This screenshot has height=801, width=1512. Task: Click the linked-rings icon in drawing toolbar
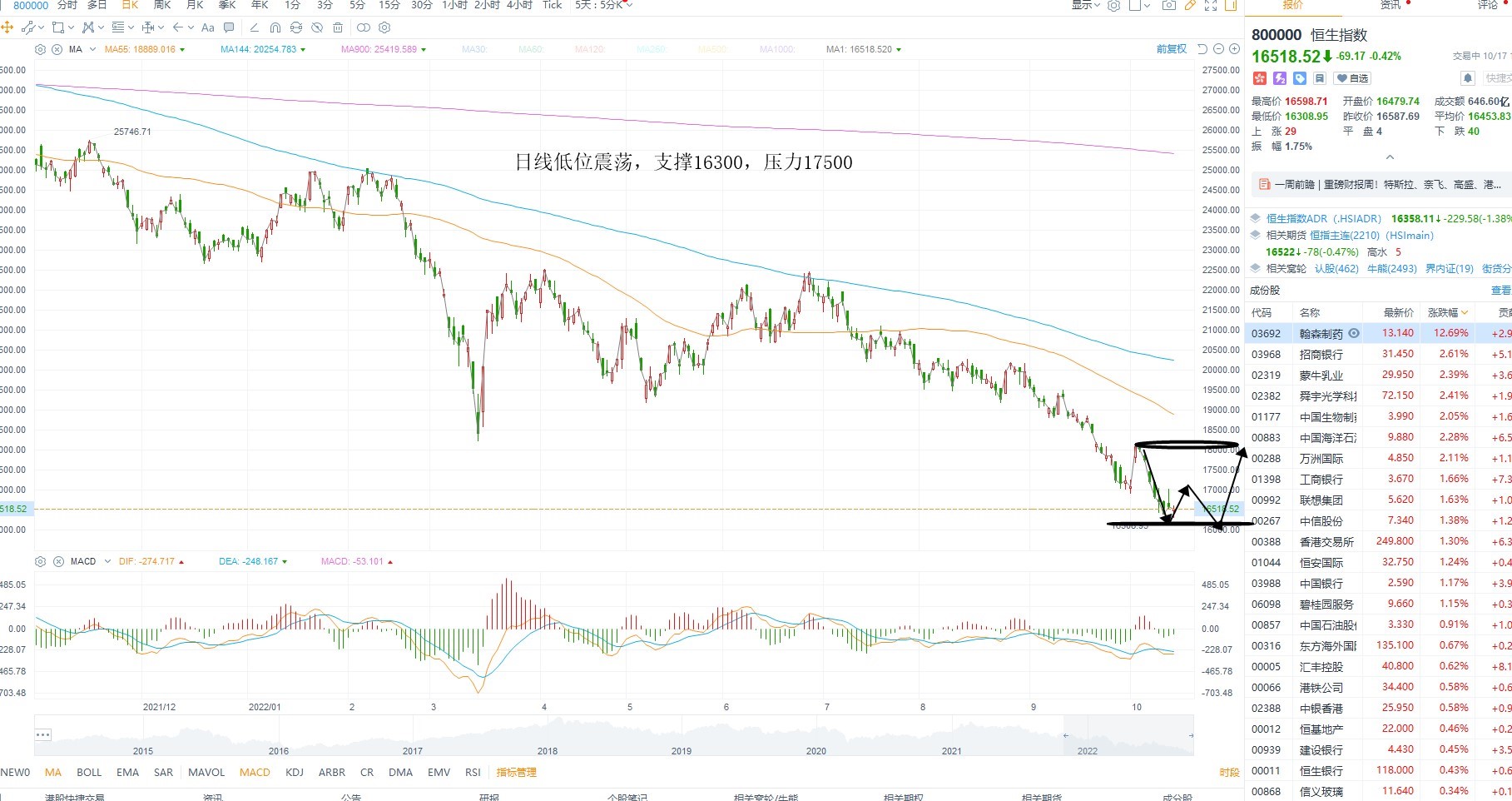[x=363, y=27]
